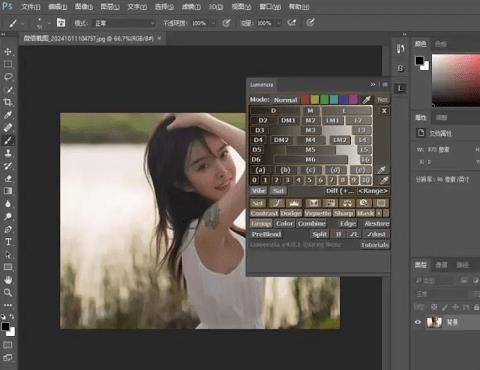Open the 文件 menu
480x370 pixels.
31,7
